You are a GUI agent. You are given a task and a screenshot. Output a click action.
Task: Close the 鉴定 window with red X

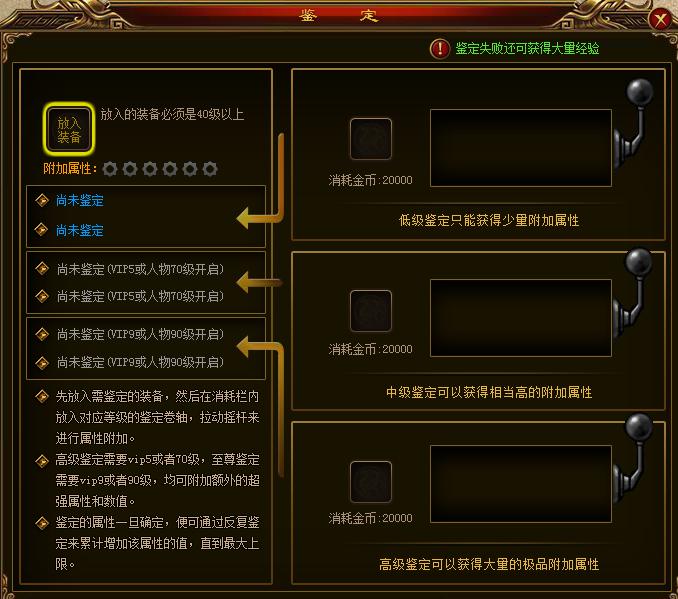[x=660, y=19]
